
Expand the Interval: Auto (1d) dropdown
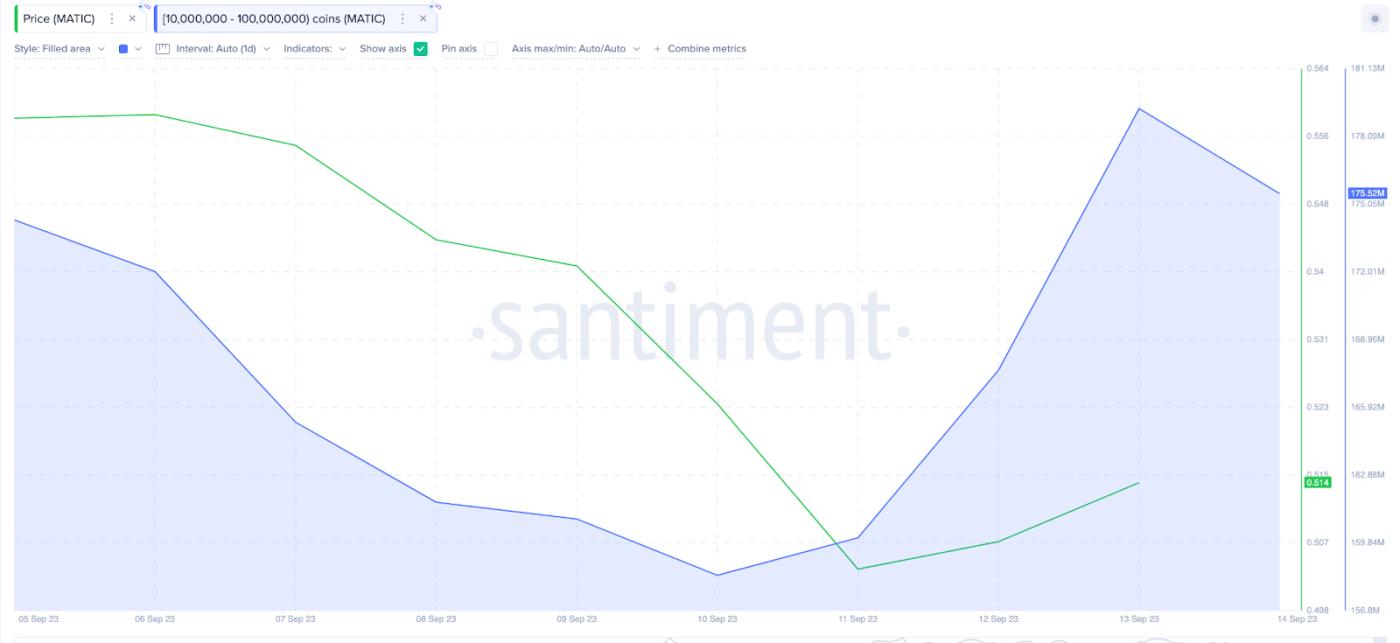click(222, 49)
